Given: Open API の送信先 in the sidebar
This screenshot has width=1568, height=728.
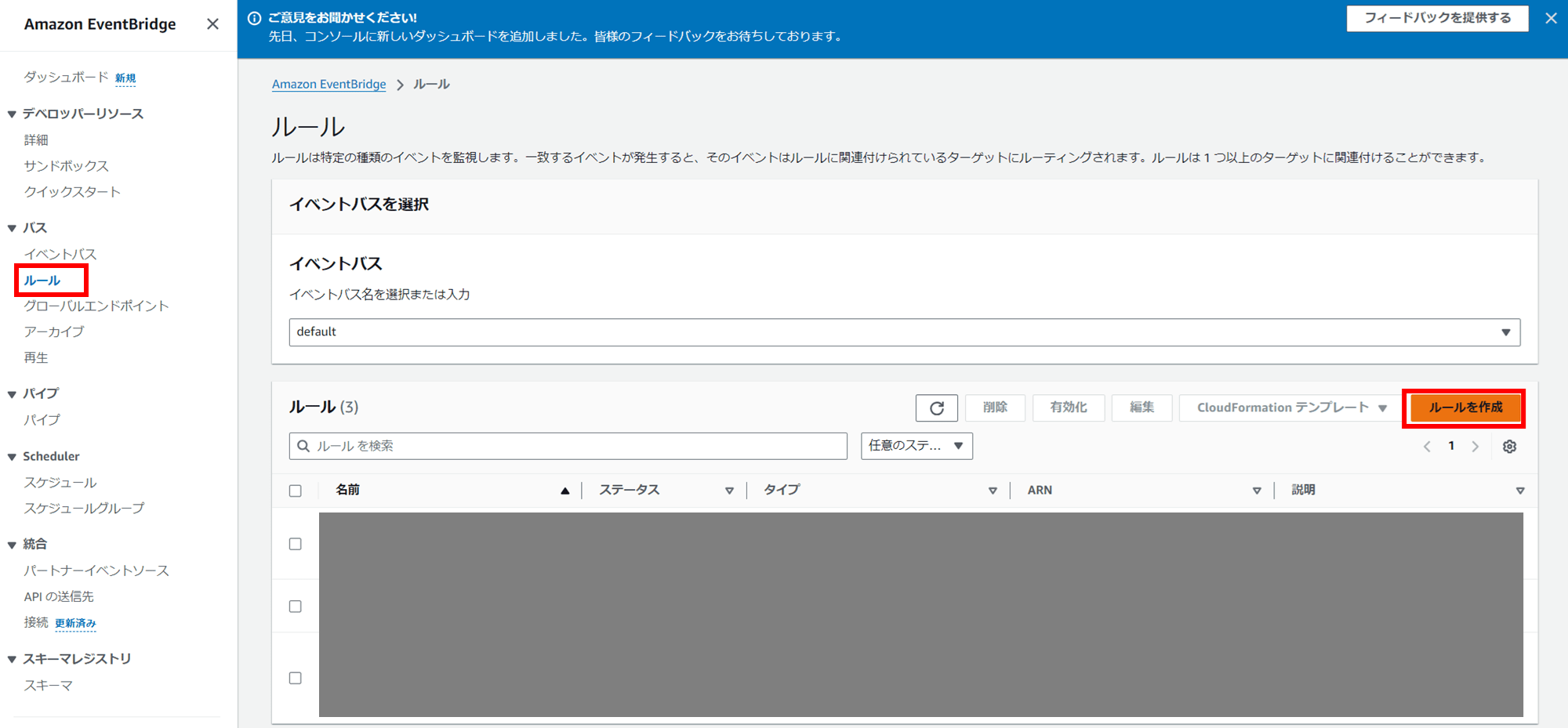Looking at the screenshot, I should click(x=59, y=596).
